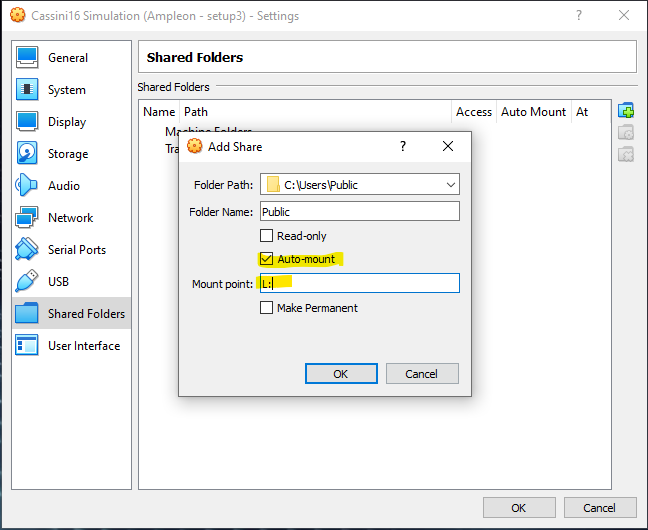Screen dimensions: 648x530
Task: Open the Display monitor icon
Action: point(27,121)
